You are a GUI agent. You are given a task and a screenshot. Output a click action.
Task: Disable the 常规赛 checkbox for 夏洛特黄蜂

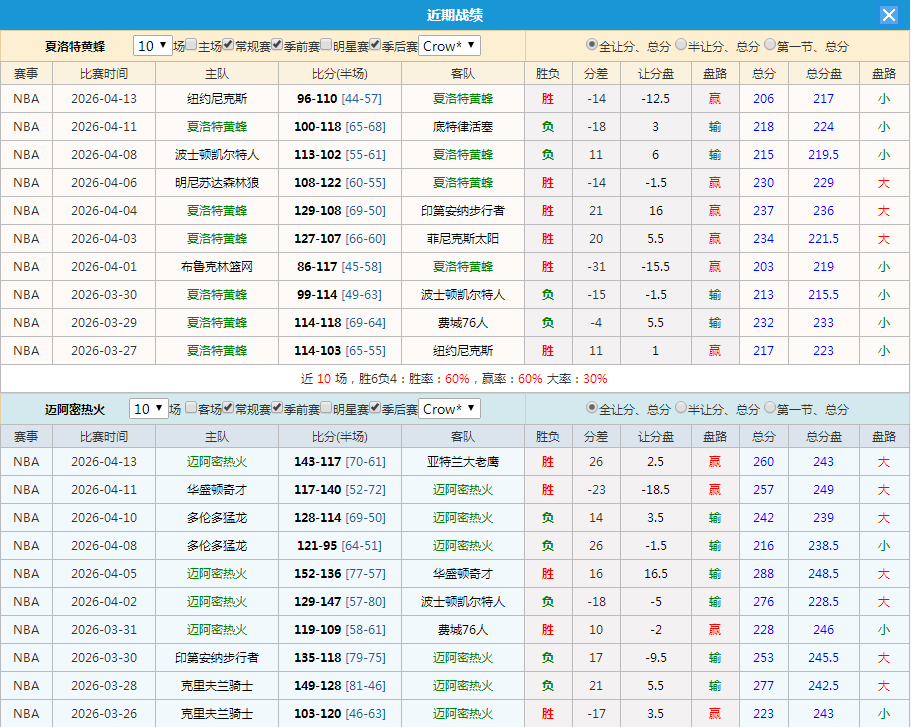click(x=227, y=45)
